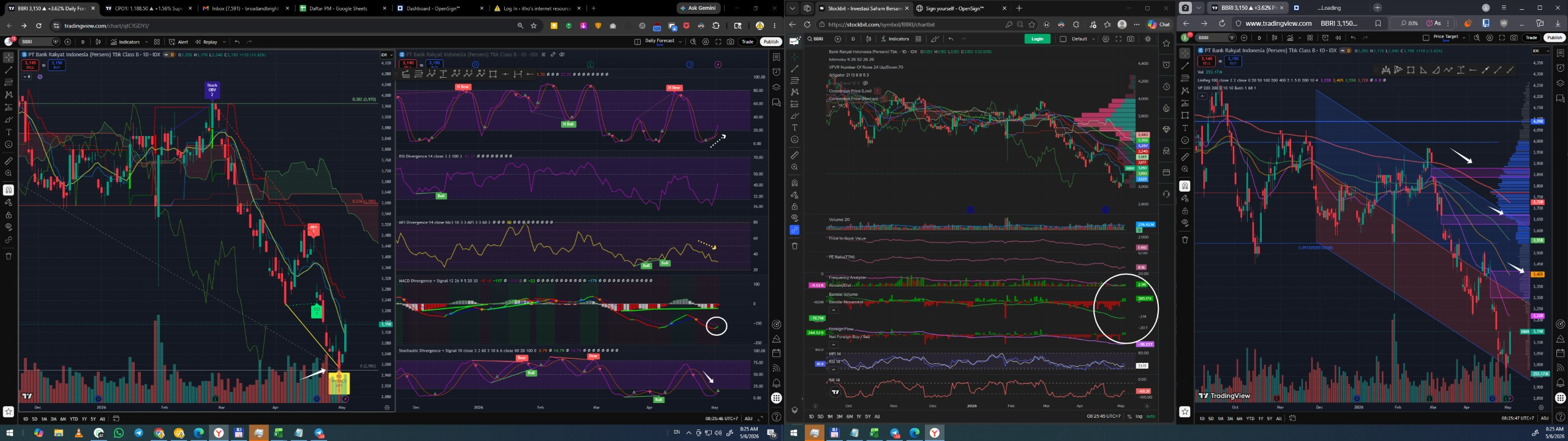The width and height of the screenshot is (1568, 441).
Task: Open the candle chart style selector in left TradingView
Action: click(98, 42)
